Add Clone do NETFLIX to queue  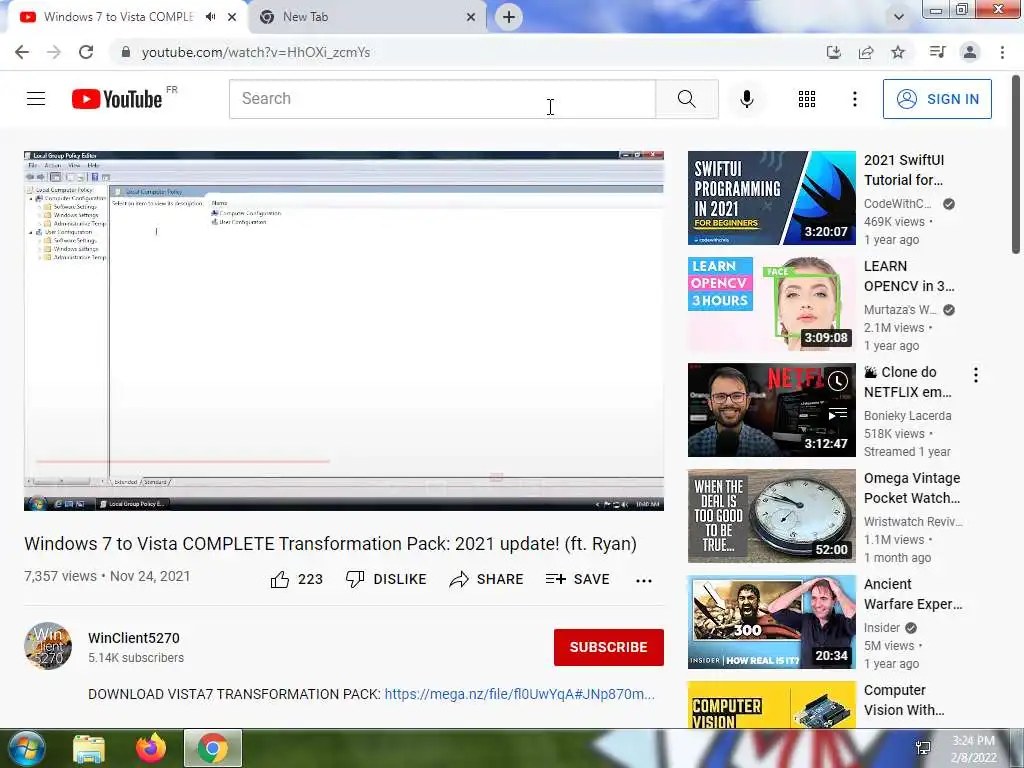[837, 414]
